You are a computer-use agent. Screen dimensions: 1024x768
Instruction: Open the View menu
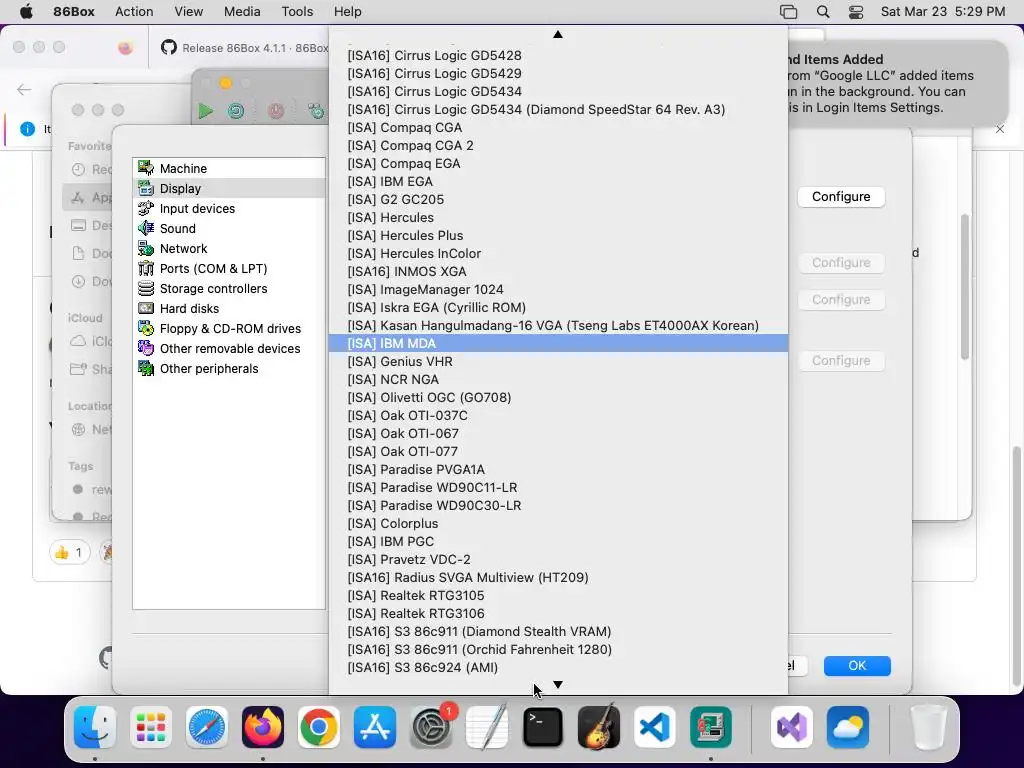189,12
